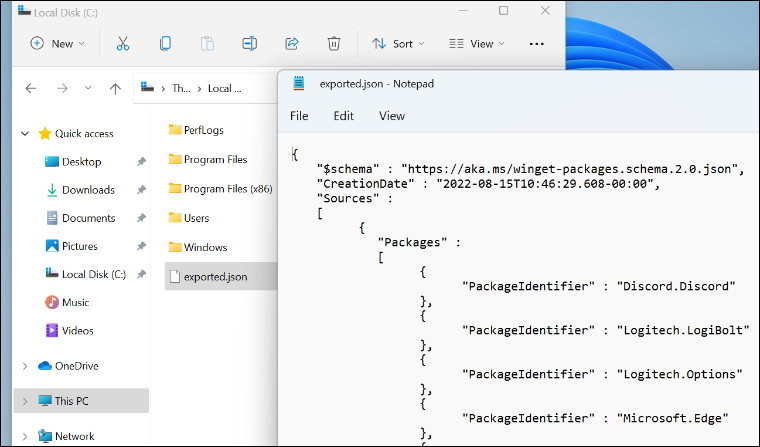Click the Rename icon in File Explorer toolbar
Viewport: 760px width, 447px height.
250,44
